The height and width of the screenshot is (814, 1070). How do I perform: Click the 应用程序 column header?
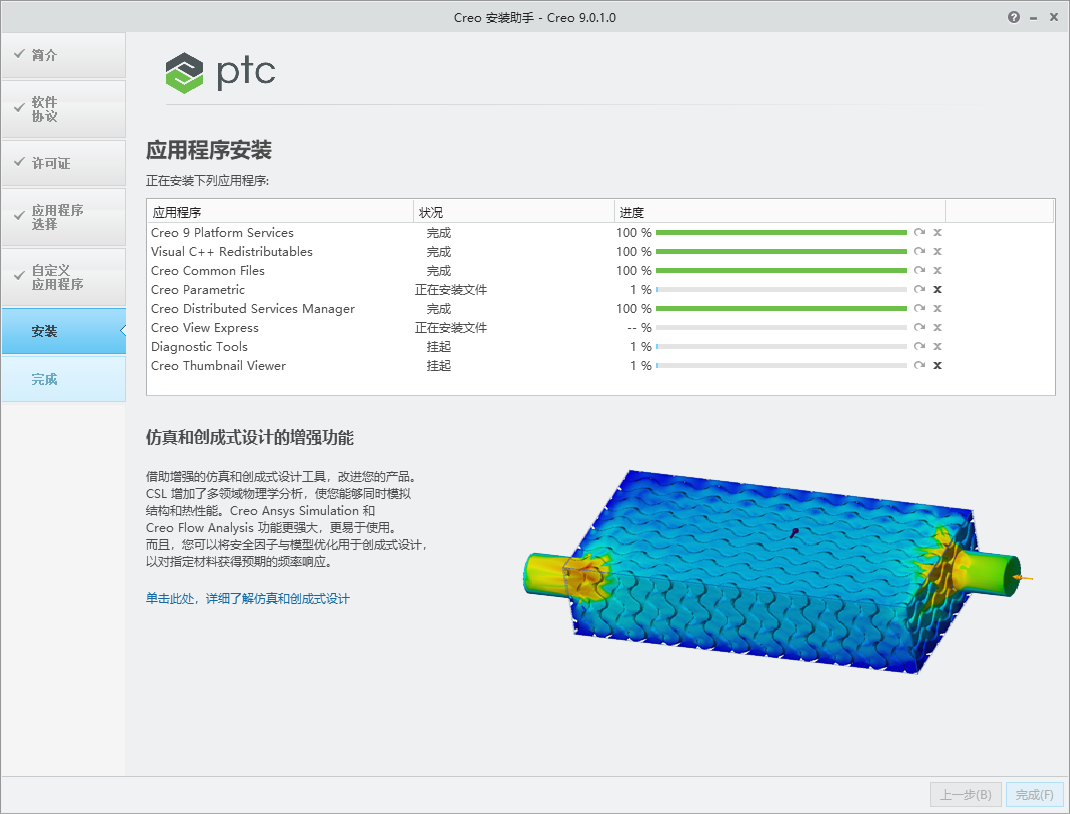tap(180, 211)
